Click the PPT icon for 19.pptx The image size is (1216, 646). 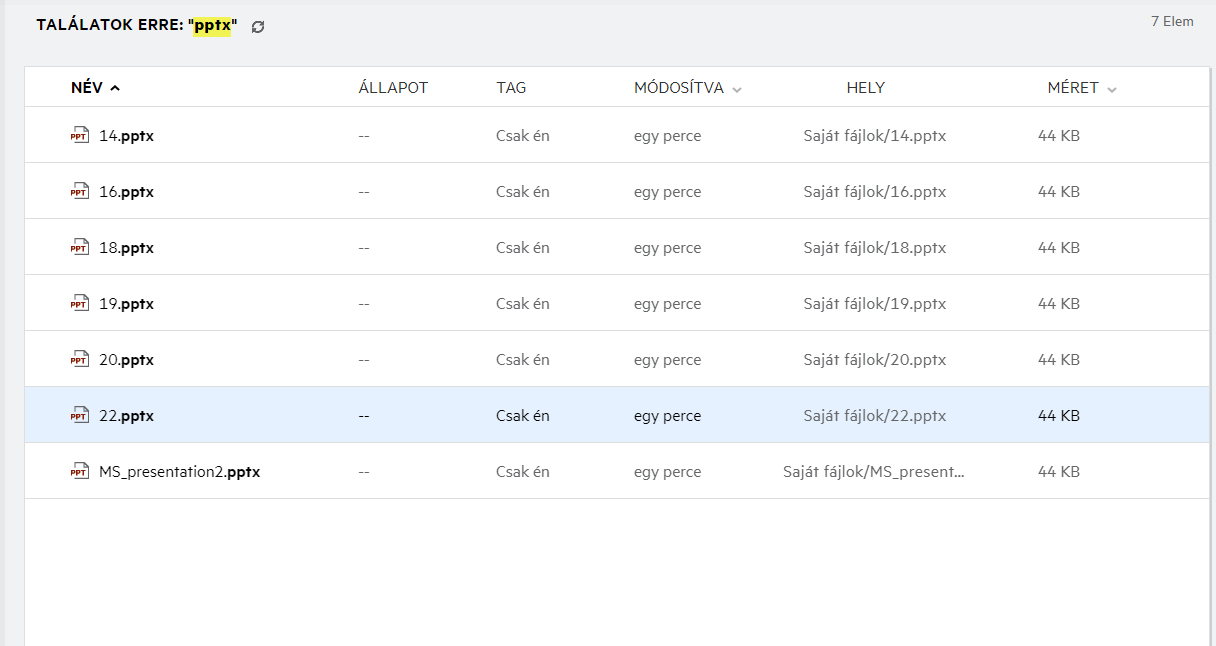tap(79, 304)
